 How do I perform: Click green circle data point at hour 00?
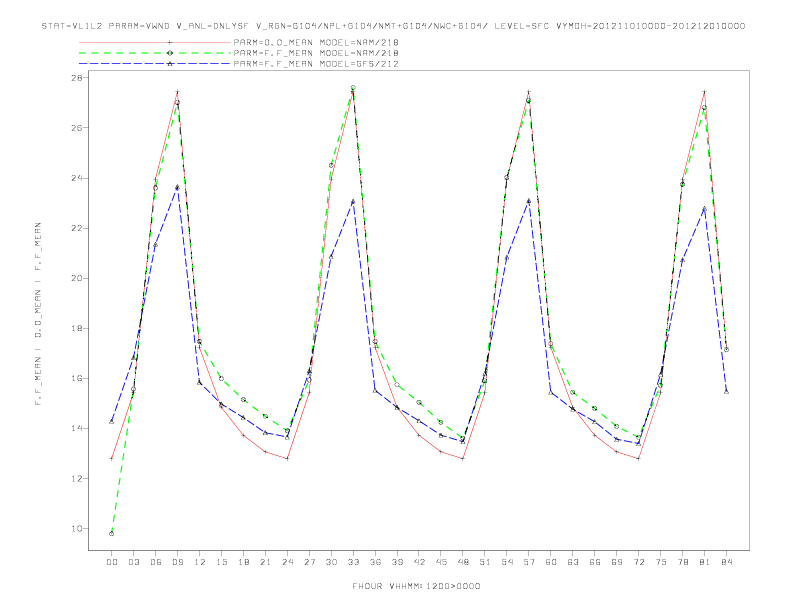pos(112,534)
